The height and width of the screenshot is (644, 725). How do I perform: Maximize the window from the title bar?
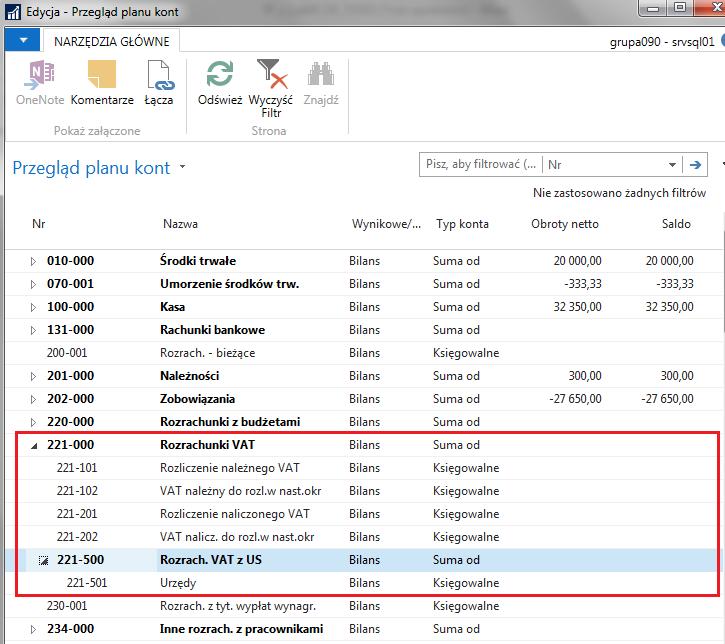[x=680, y=7]
